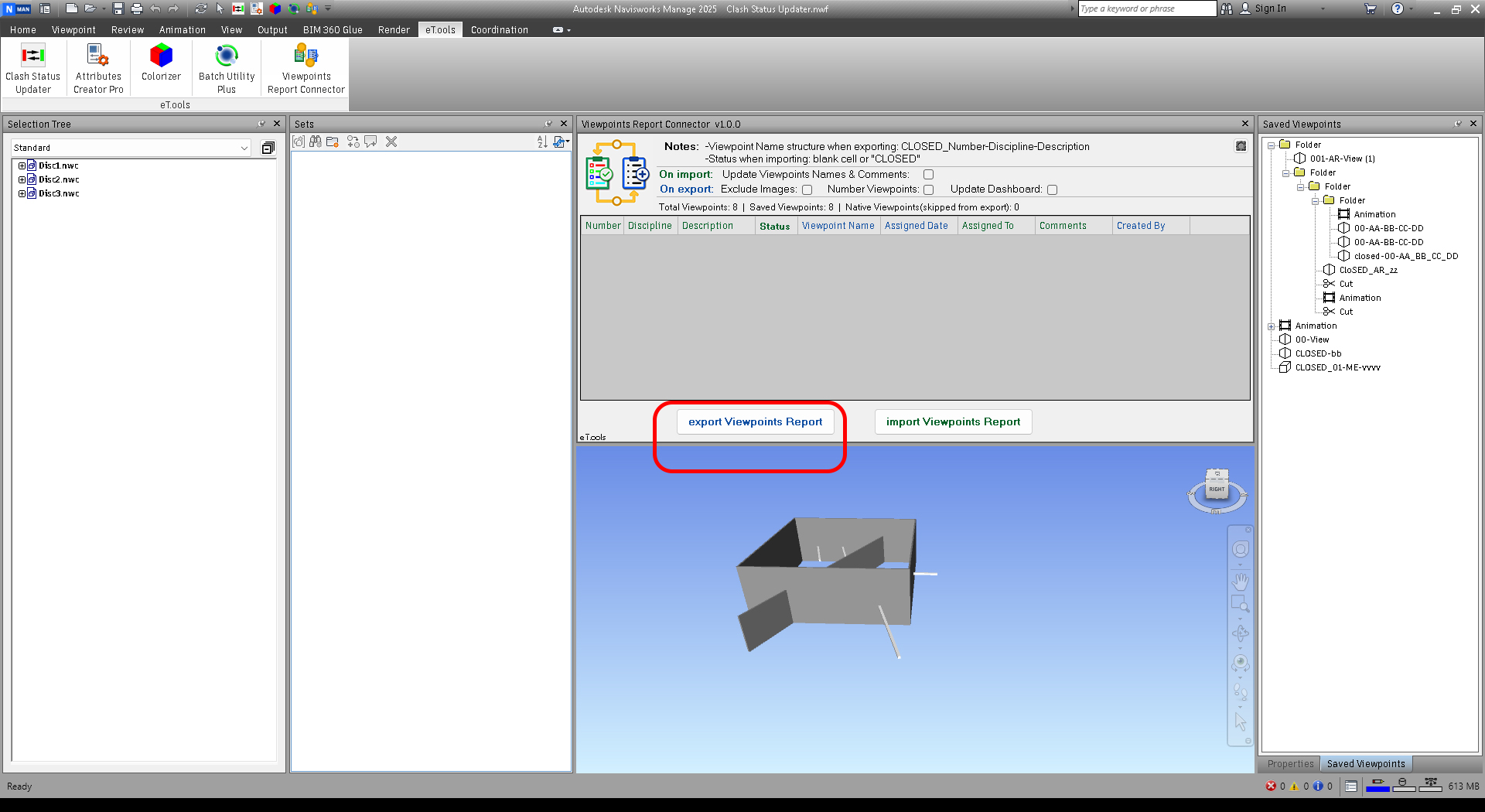Click the screenshot icon in Report Connector panel

coord(1241,146)
